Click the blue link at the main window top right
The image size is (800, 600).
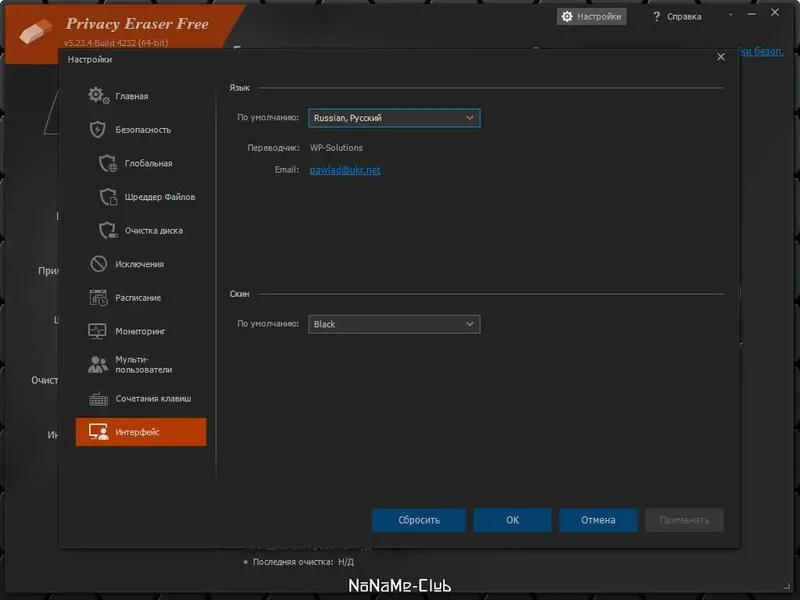[x=761, y=51]
